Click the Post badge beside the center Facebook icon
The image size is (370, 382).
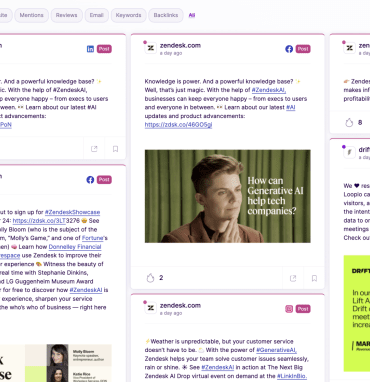click(303, 49)
